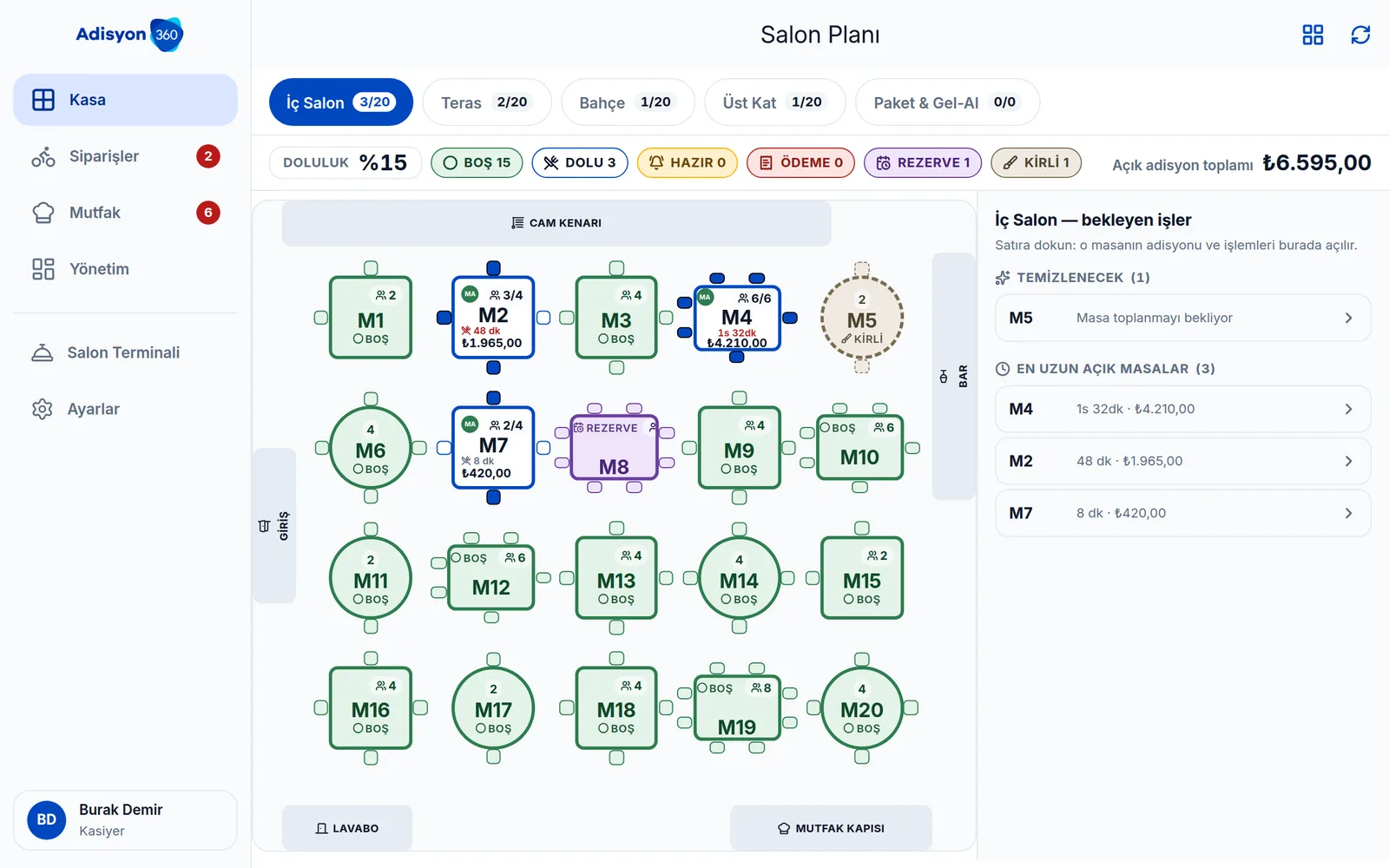Select round table M20
1389x868 pixels.
[862, 708]
